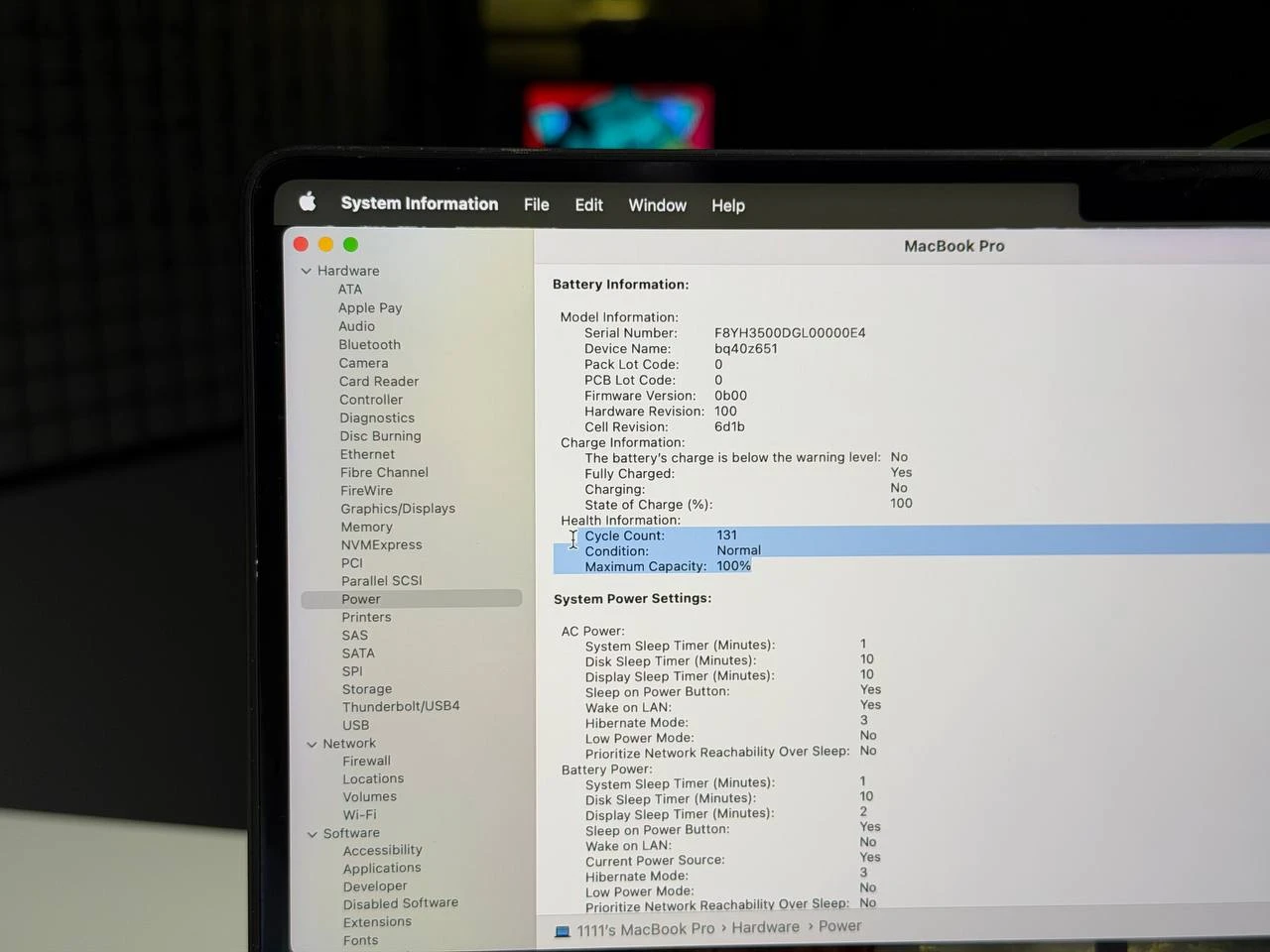
Task: Click the serial number F8YH3500DGL00000E4
Action: tap(790, 333)
